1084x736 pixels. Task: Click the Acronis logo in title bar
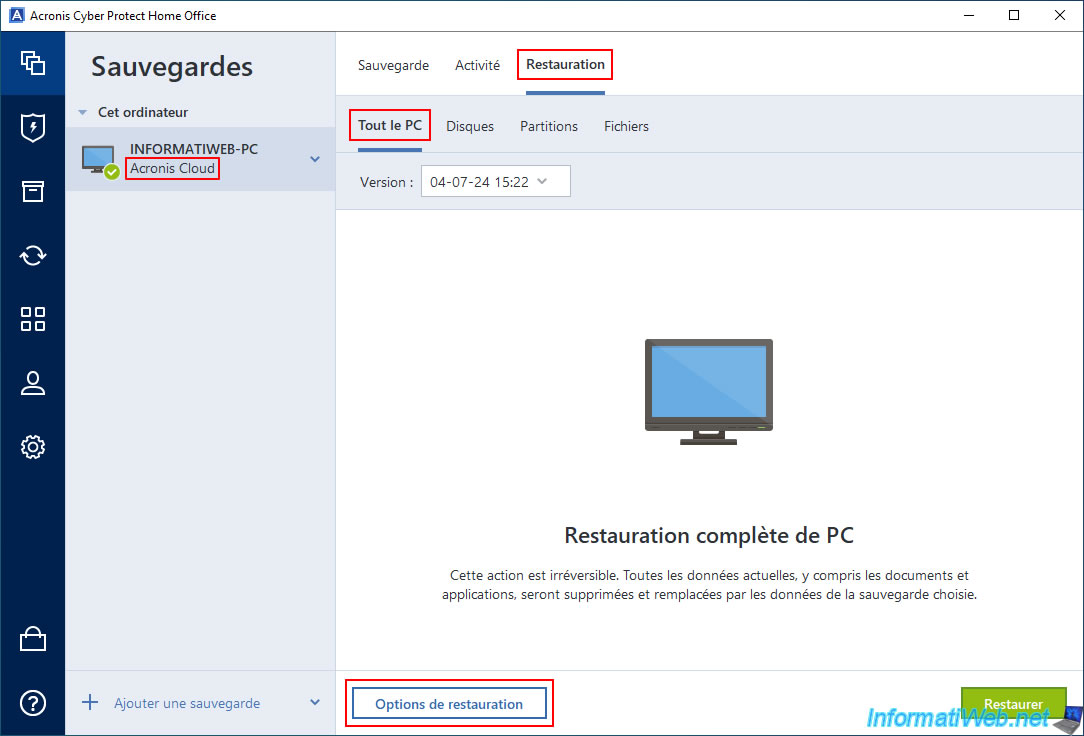tap(15, 15)
